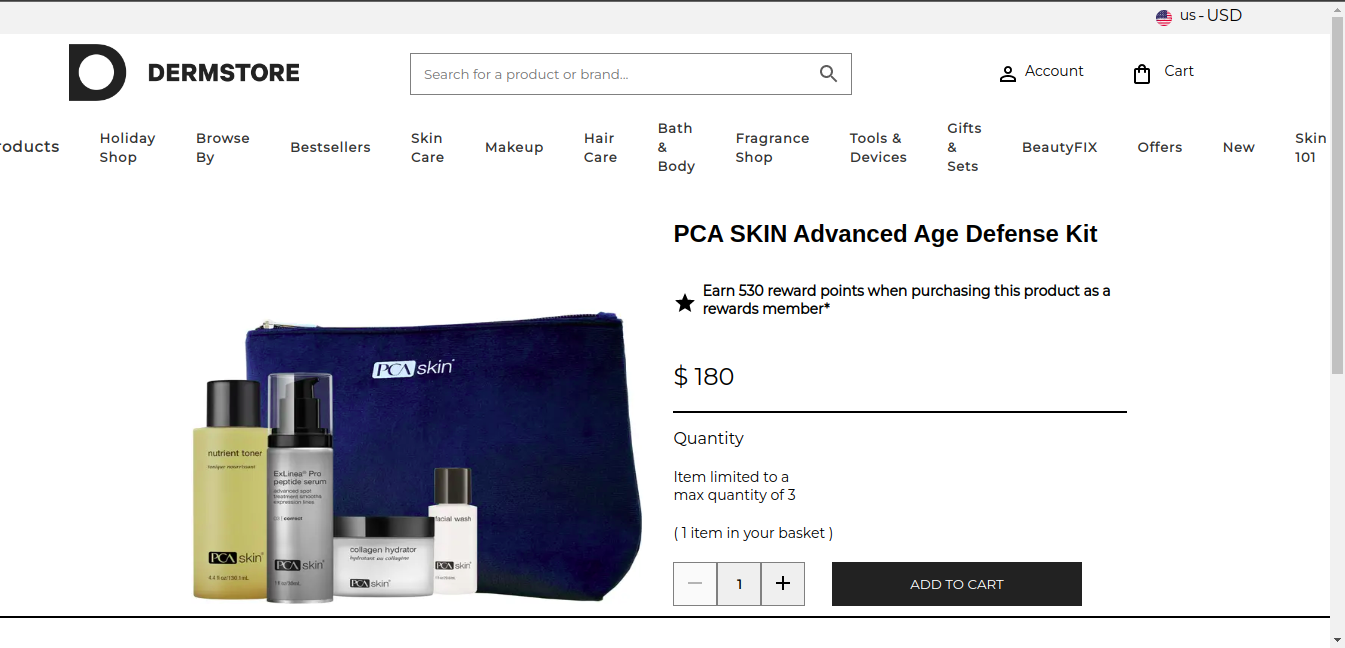1345x648 pixels.
Task: Click the Dermstore logo icon
Action: pyautogui.click(x=97, y=72)
